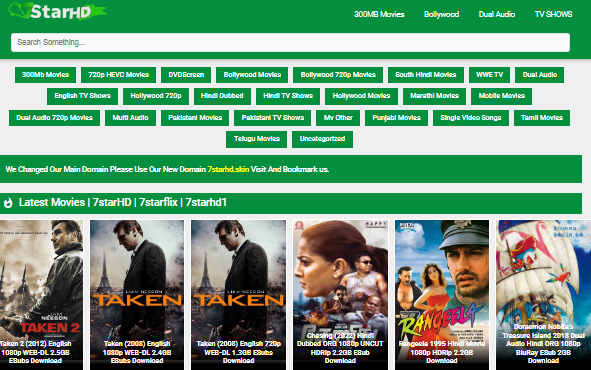This screenshot has width=591, height=370.
Task: Select the Bollywood menu item
Action: [441, 14]
